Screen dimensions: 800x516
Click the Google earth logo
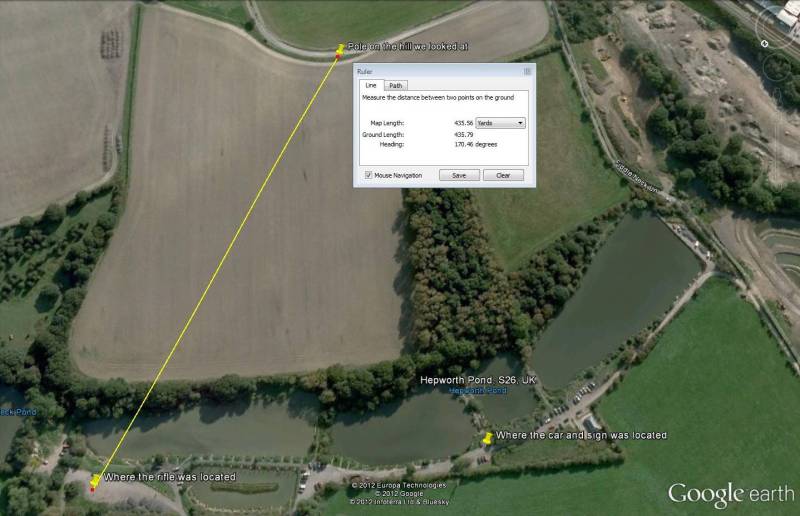pyautogui.click(x=731, y=495)
